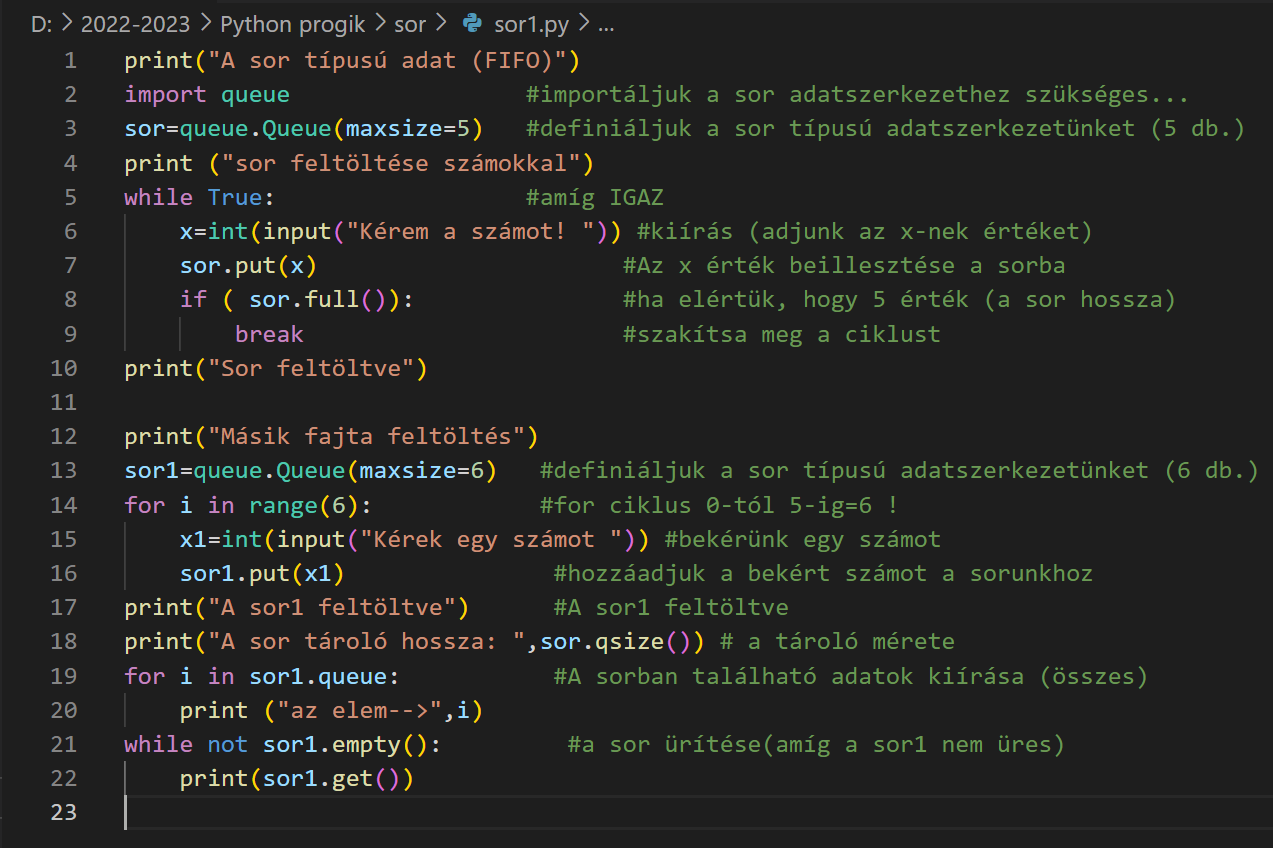
Task: Click the qsize method on line 18
Action: coord(634,641)
